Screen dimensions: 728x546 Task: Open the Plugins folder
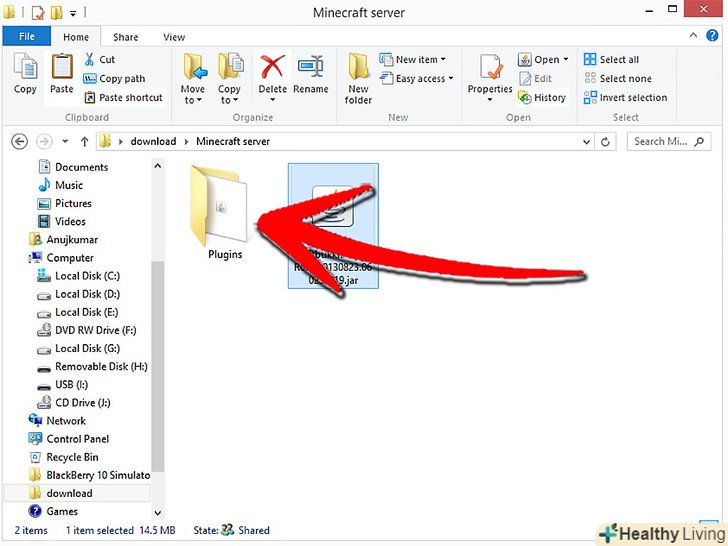click(x=221, y=214)
